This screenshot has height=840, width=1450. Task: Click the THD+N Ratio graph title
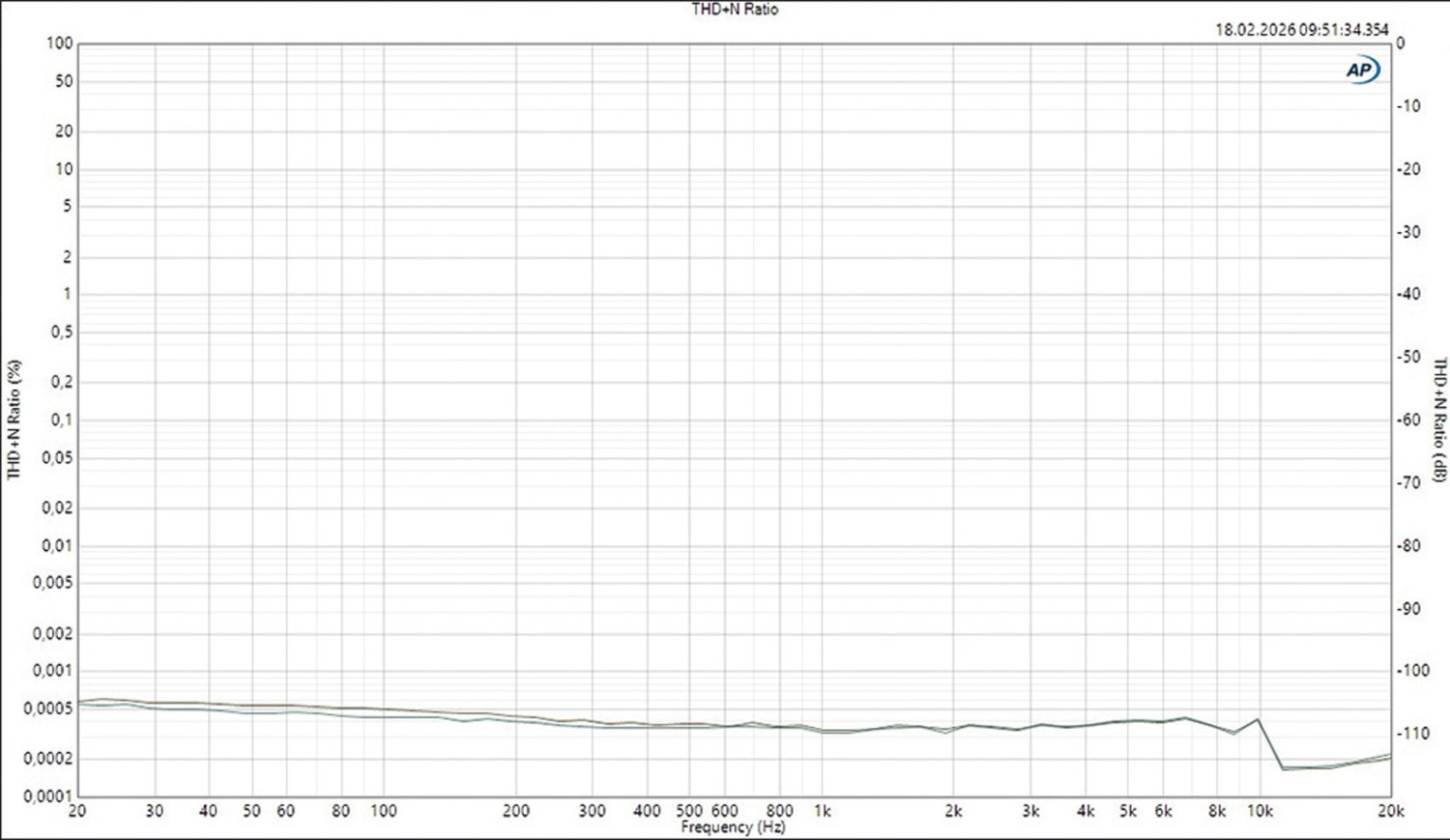(735, 10)
